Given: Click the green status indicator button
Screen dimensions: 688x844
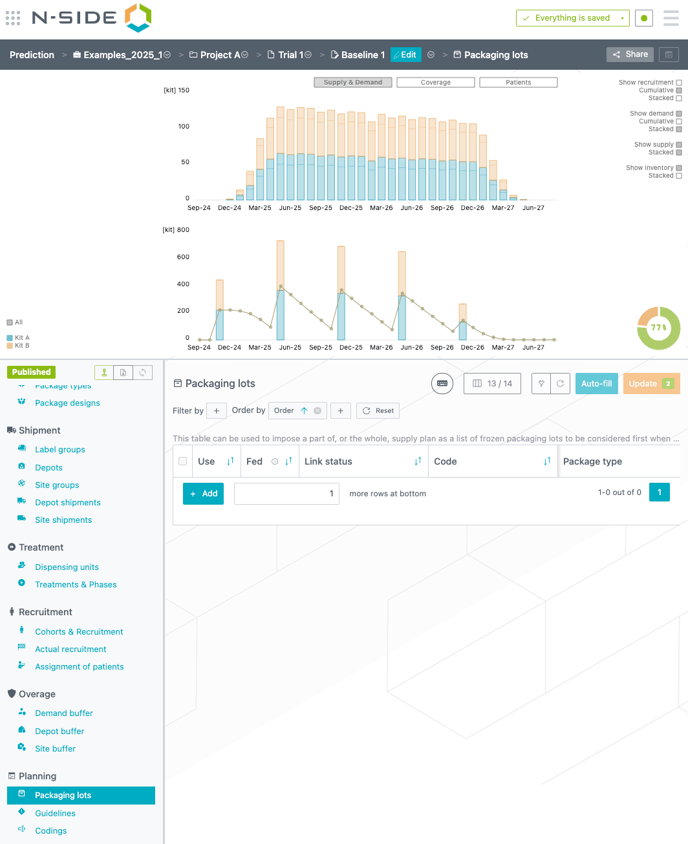Looking at the screenshot, I should tap(644, 18).
